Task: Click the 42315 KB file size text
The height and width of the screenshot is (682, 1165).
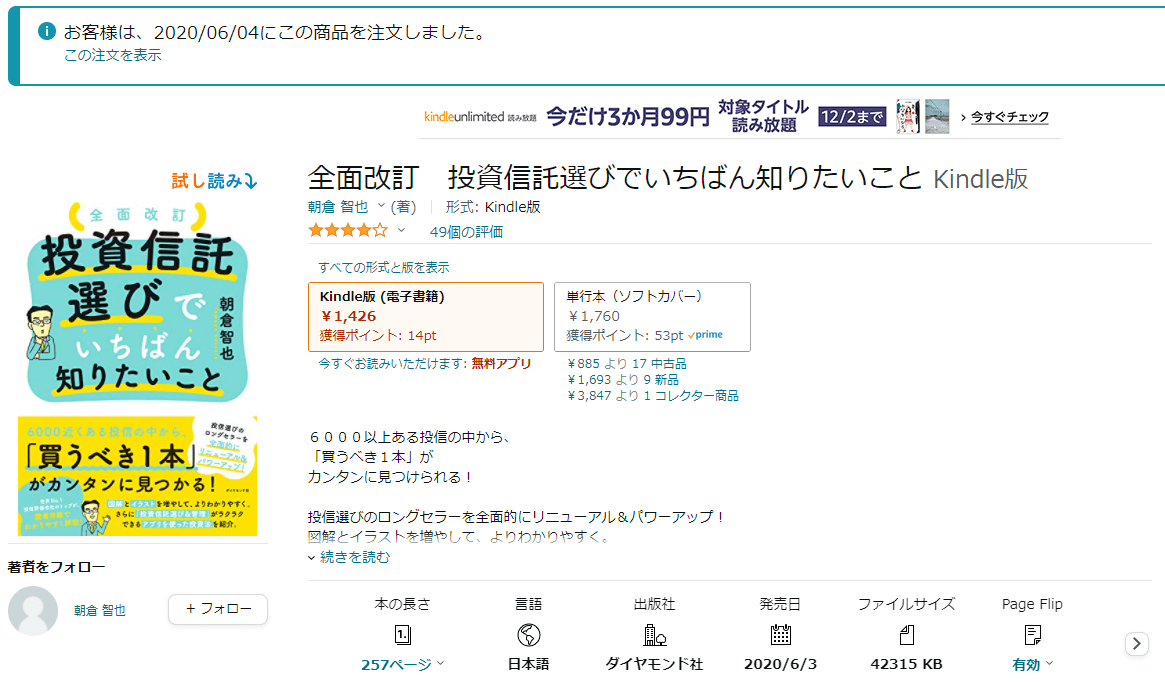Action: 906,664
